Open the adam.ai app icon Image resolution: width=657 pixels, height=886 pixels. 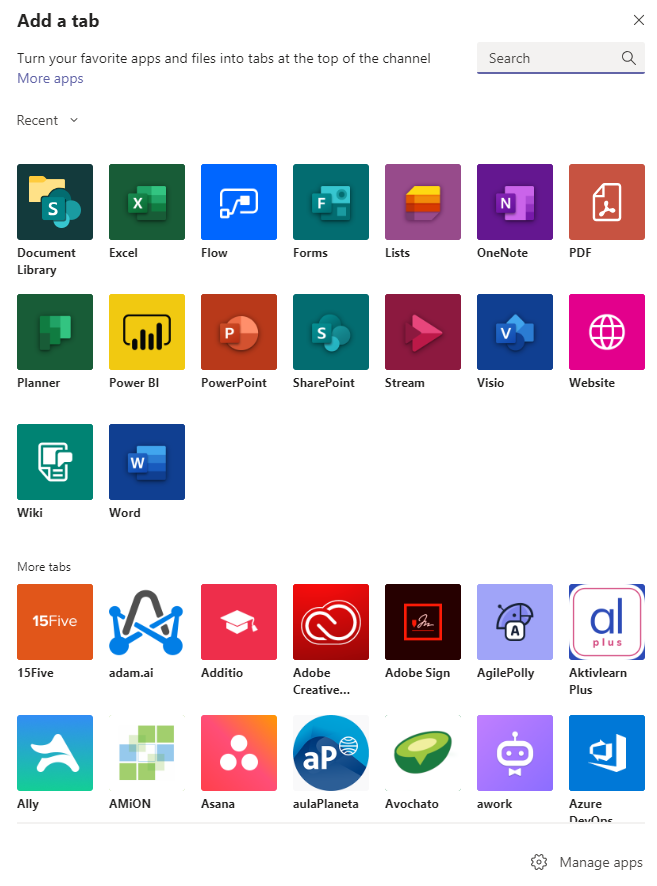[x=147, y=622]
